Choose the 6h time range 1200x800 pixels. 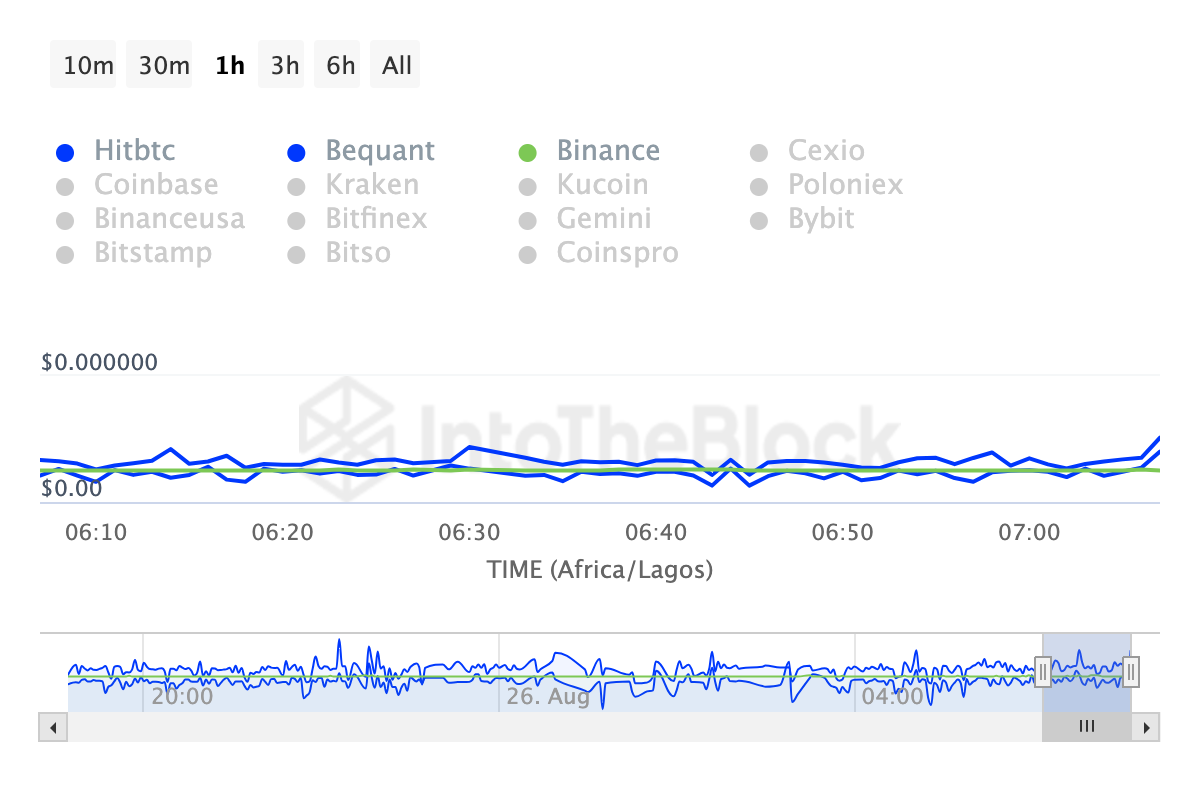[x=341, y=65]
